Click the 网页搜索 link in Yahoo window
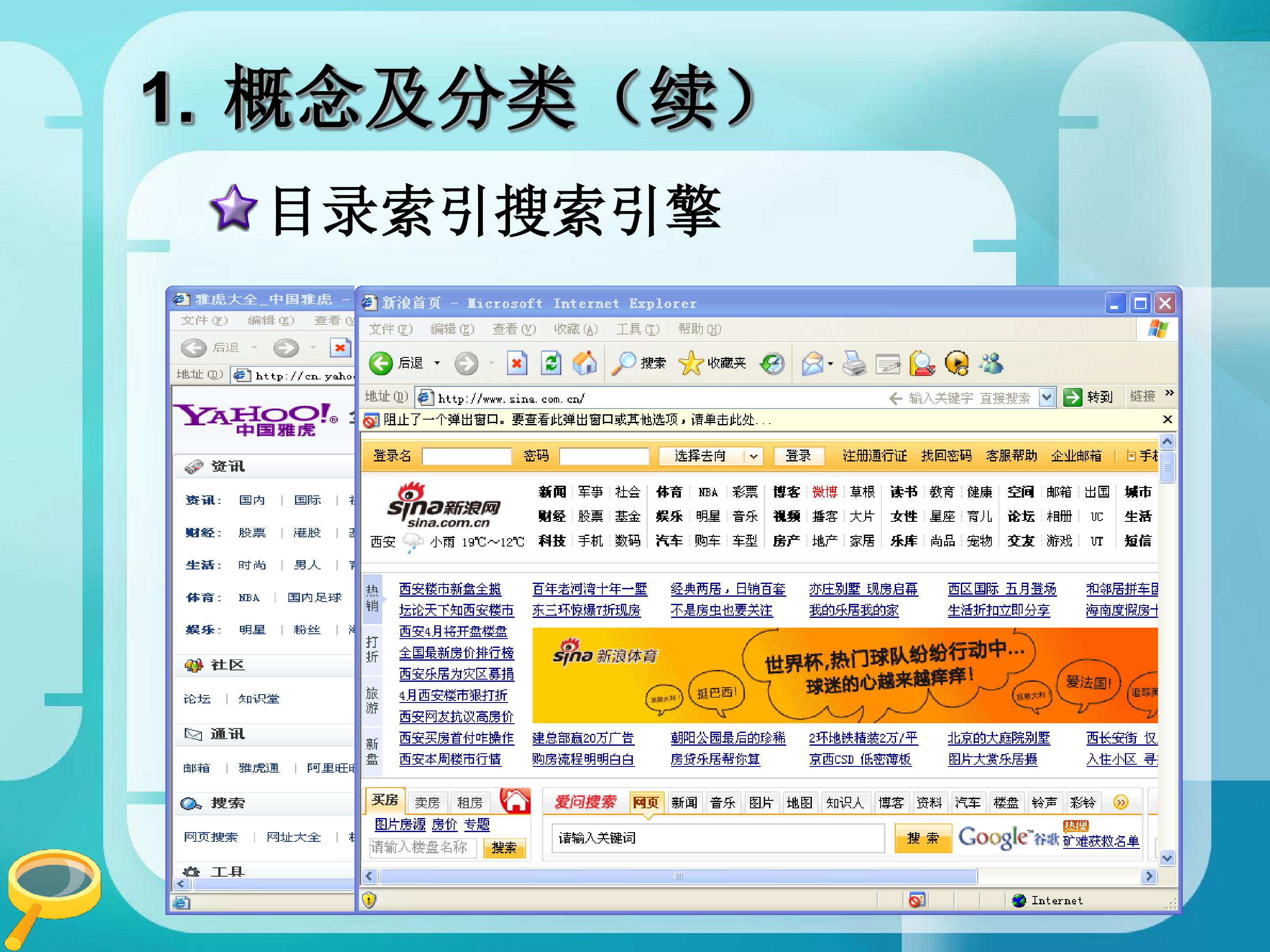 click(211, 837)
